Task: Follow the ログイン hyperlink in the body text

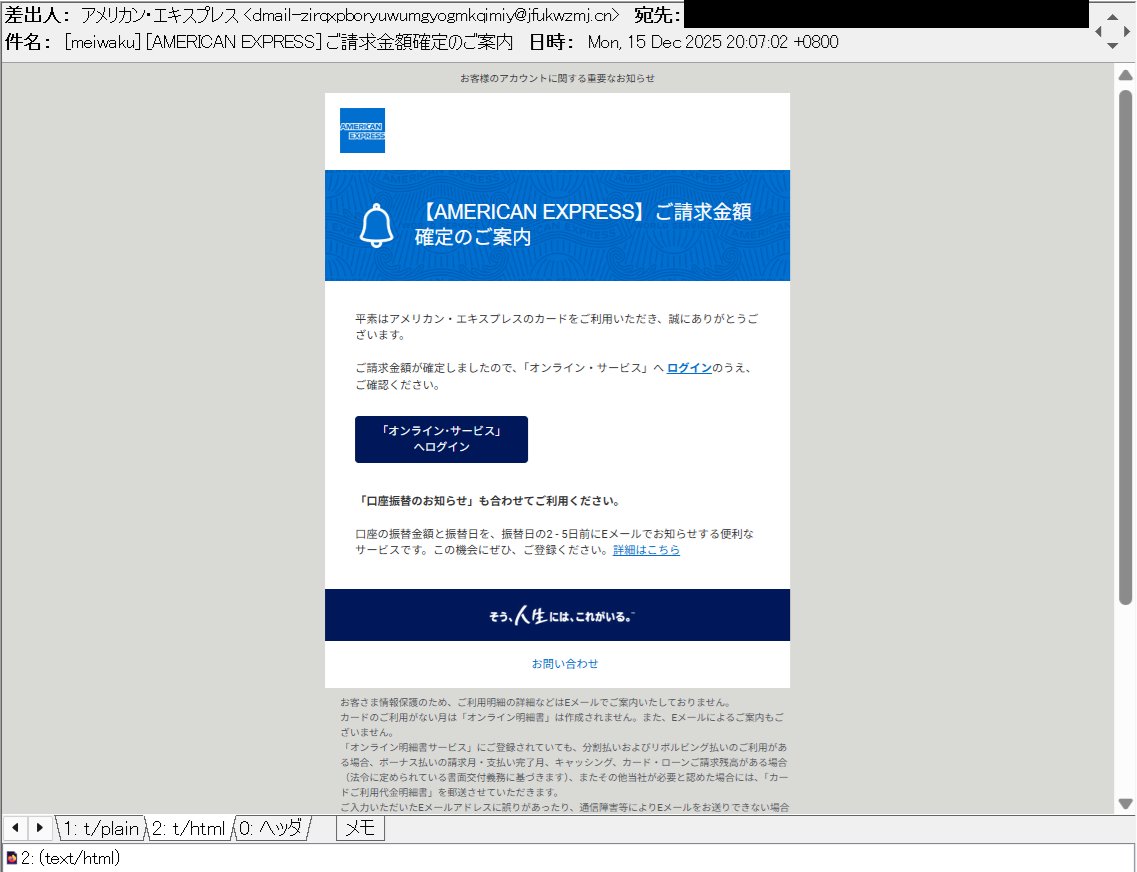Action: (x=689, y=368)
